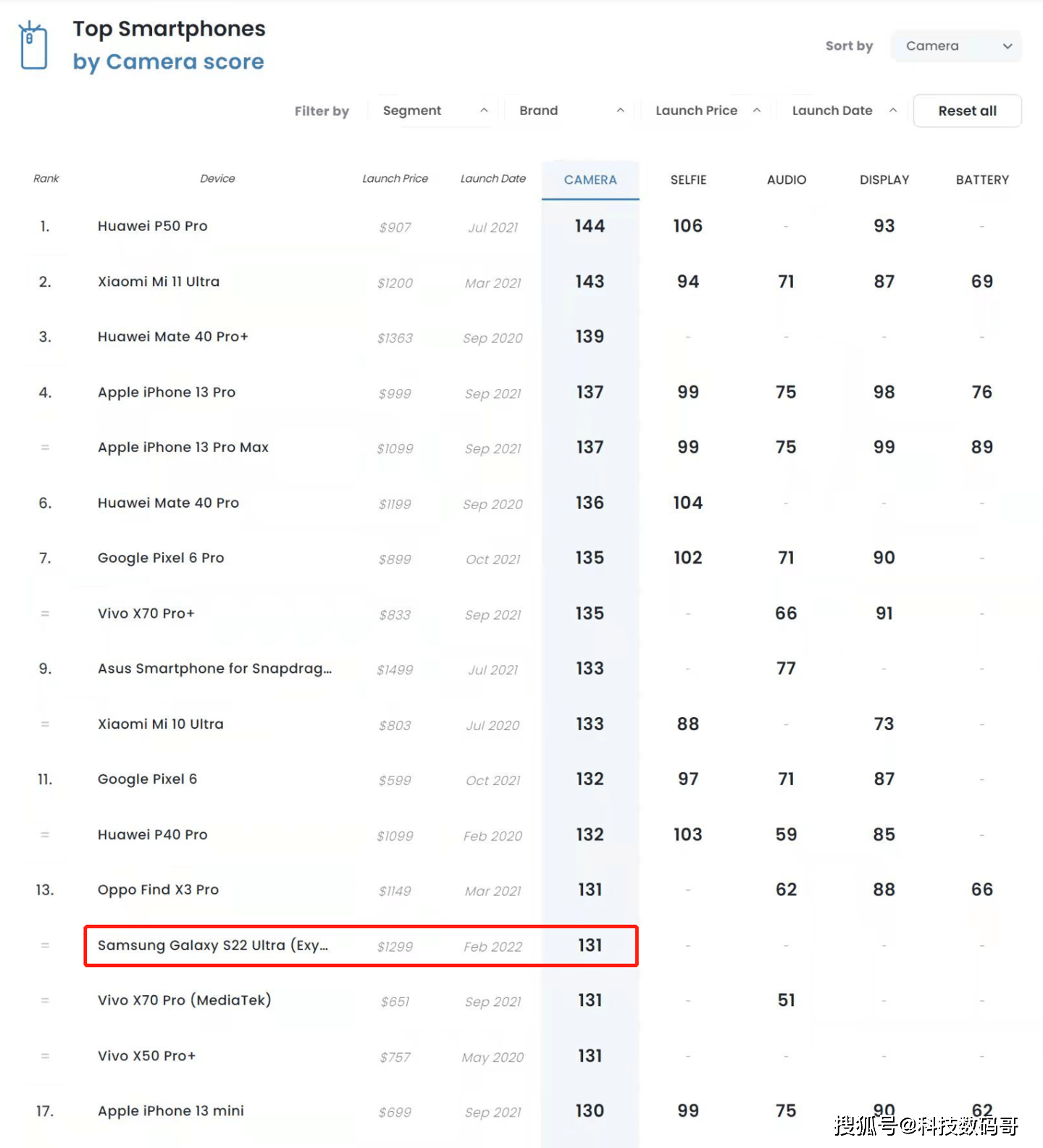This screenshot has width=1043, height=1148.
Task: Open the Huawei Mate 40 Pro+ device link
Action: [x=173, y=337]
